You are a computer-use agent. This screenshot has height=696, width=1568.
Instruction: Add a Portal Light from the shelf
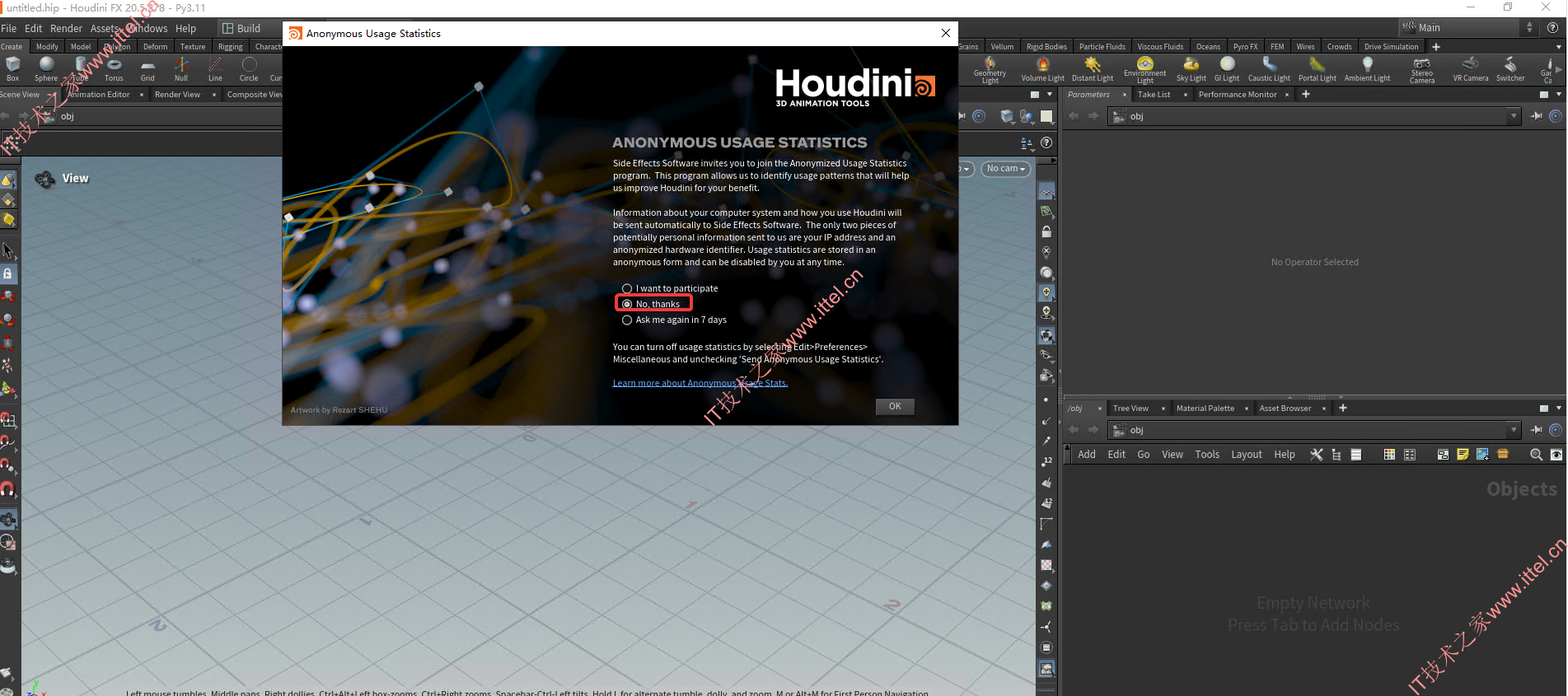tap(1317, 69)
